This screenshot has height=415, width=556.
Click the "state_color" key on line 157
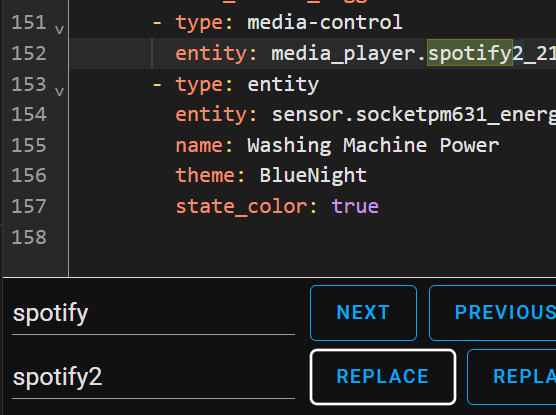(242, 207)
